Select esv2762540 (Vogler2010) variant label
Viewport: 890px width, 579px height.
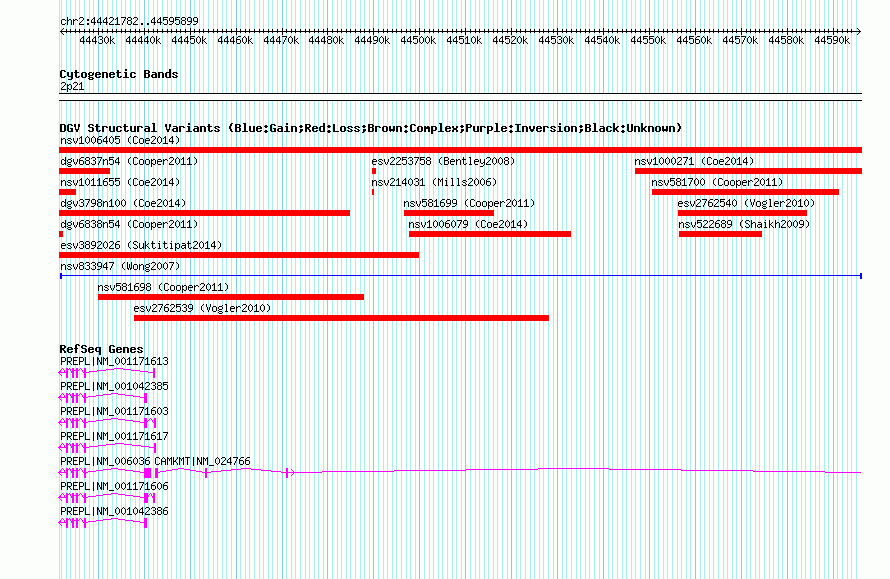(x=746, y=203)
